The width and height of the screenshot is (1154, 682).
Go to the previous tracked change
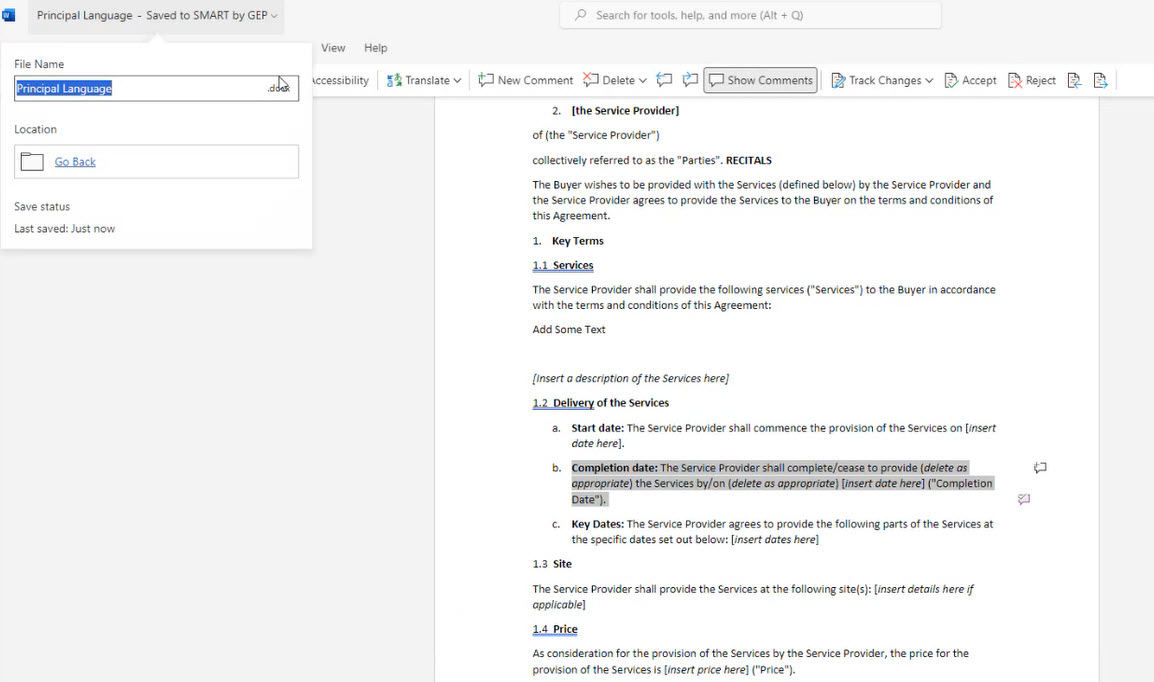pyautogui.click(x=1074, y=80)
